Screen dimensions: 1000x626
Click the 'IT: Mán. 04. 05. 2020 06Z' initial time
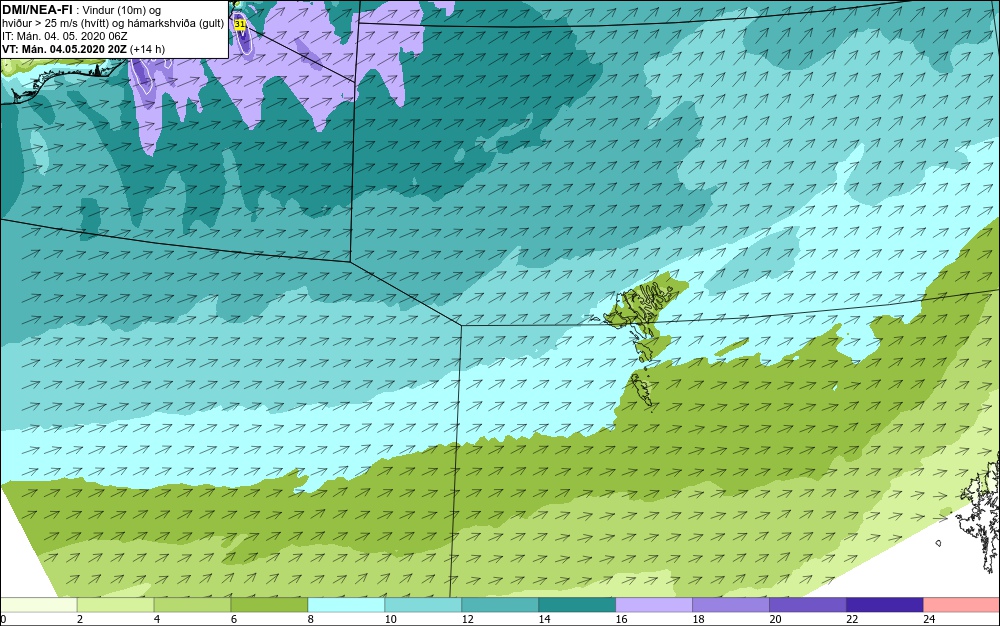pyautogui.click(x=64, y=36)
